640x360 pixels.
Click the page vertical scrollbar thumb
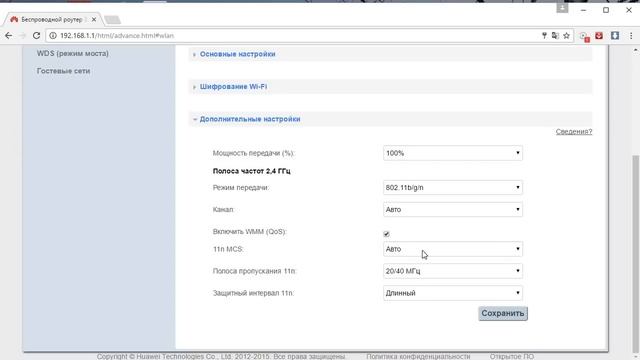(636, 253)
